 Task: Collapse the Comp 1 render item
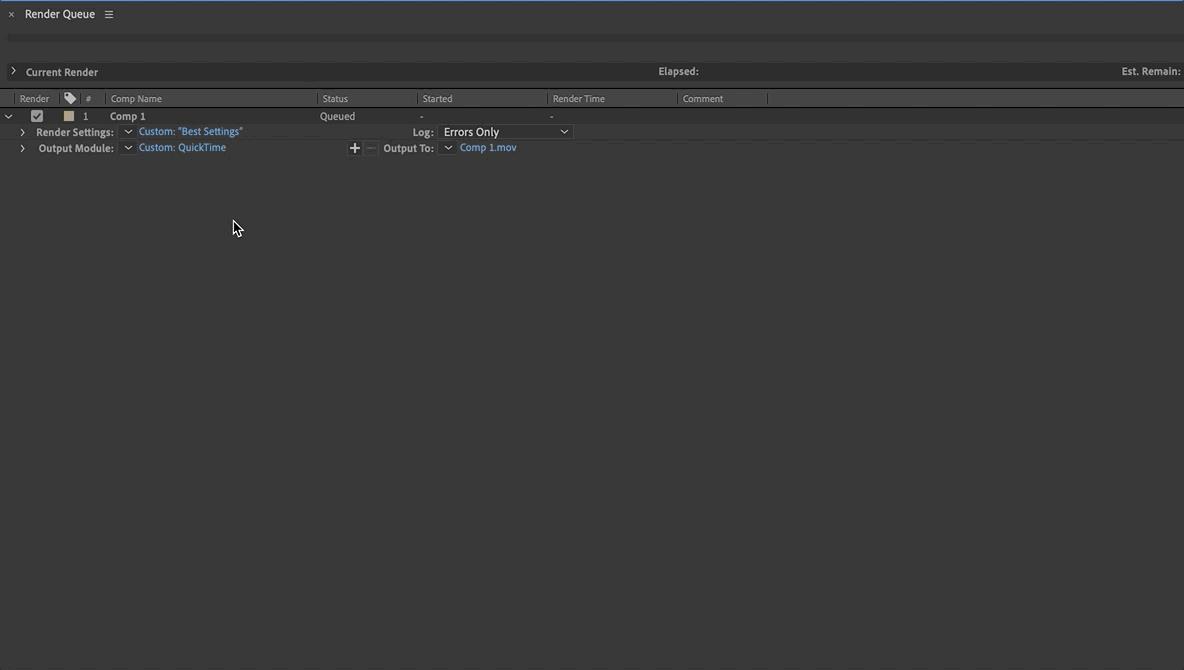point(8,116)
